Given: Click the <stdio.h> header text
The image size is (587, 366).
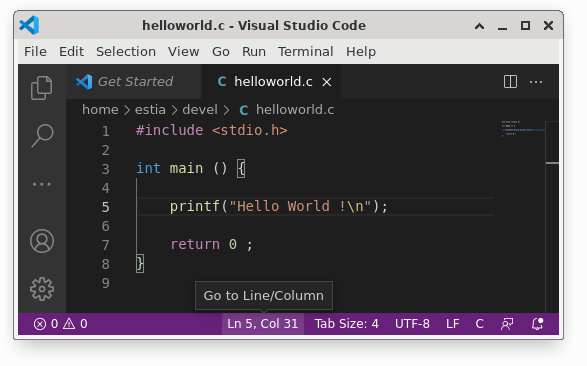Looking at the screenshot, I should click(x=250, y=130).
